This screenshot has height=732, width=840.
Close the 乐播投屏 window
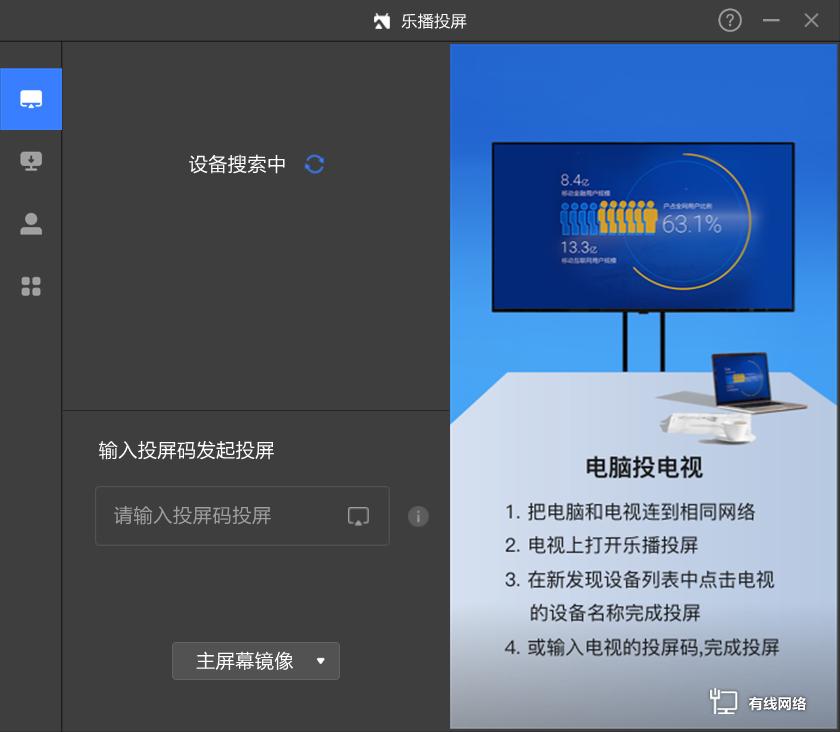pos(811,21)
